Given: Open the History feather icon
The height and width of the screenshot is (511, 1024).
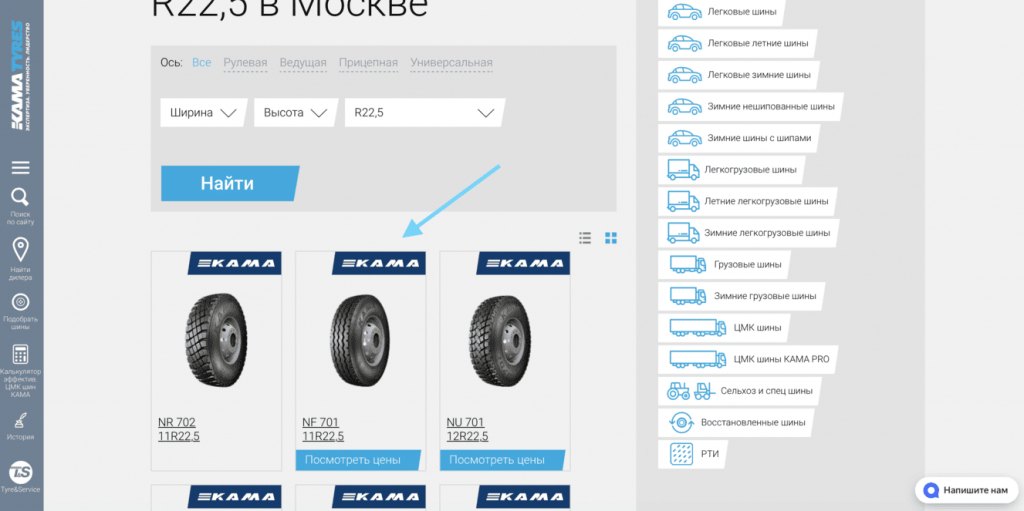Looking at the screenshot, I should pos(21,420).
